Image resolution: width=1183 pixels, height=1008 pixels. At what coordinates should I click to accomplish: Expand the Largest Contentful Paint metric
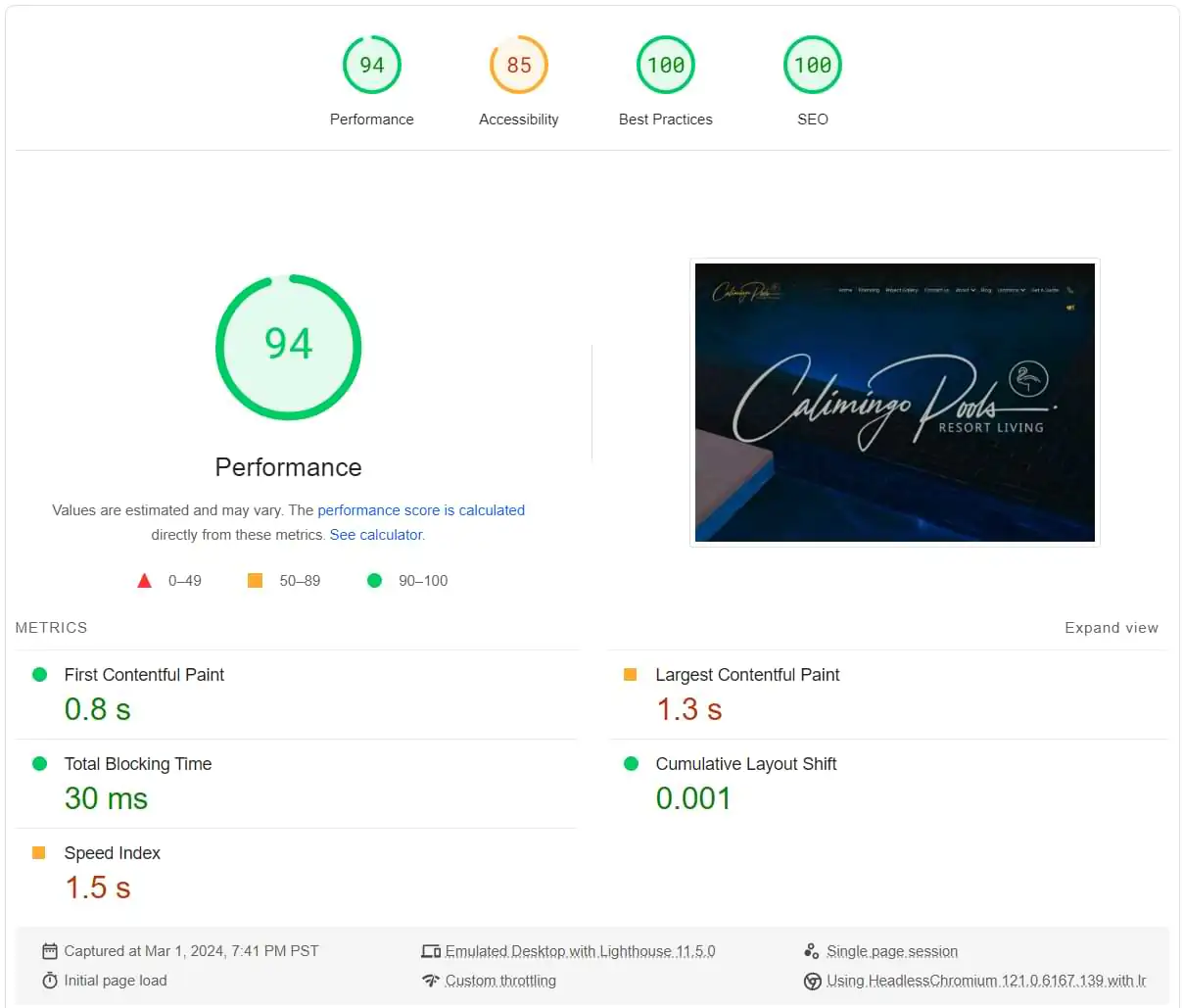point(746,675)
